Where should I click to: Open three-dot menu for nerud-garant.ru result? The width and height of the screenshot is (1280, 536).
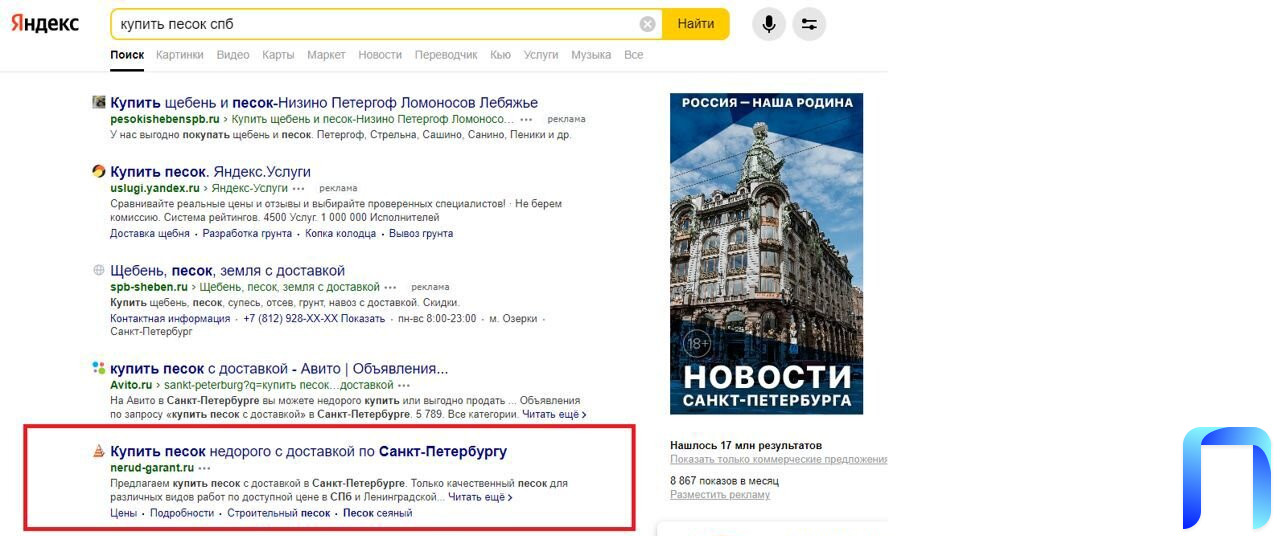205,468
